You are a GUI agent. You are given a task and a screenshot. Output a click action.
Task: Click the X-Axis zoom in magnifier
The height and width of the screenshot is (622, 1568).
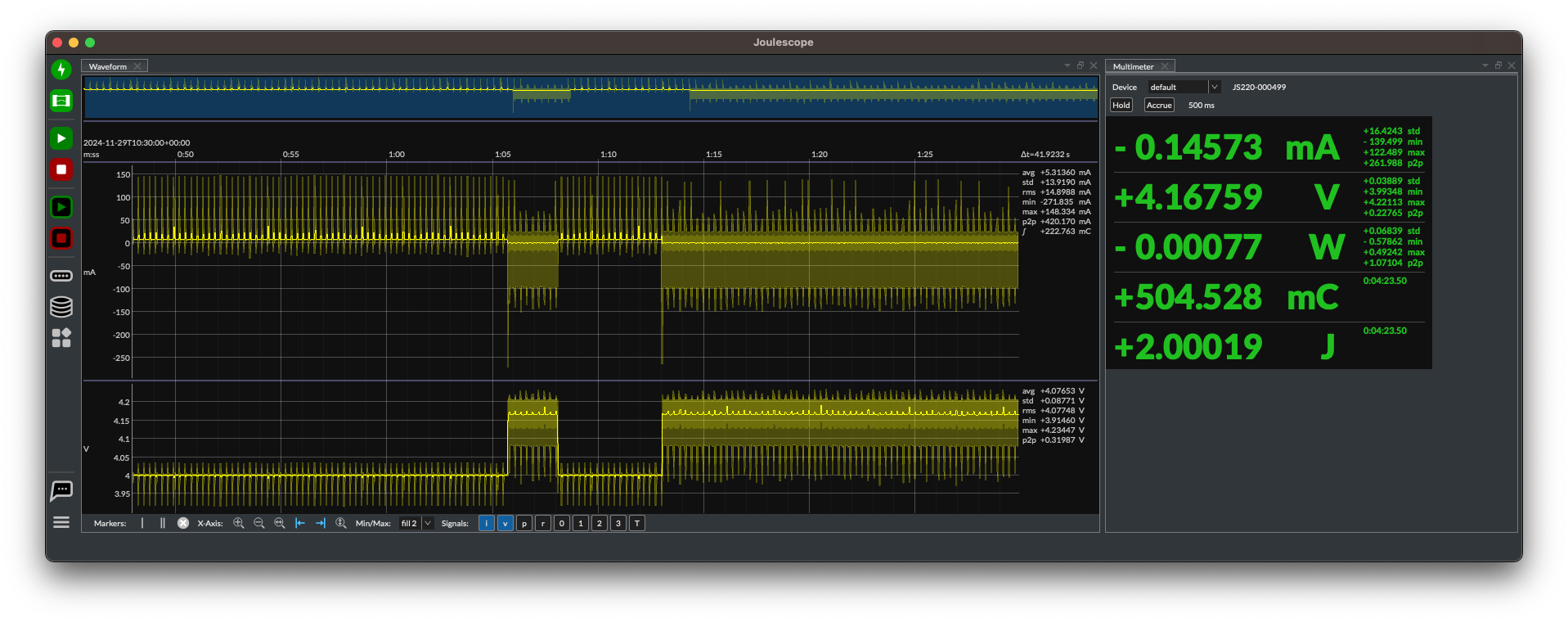click(x=239, y=523)
